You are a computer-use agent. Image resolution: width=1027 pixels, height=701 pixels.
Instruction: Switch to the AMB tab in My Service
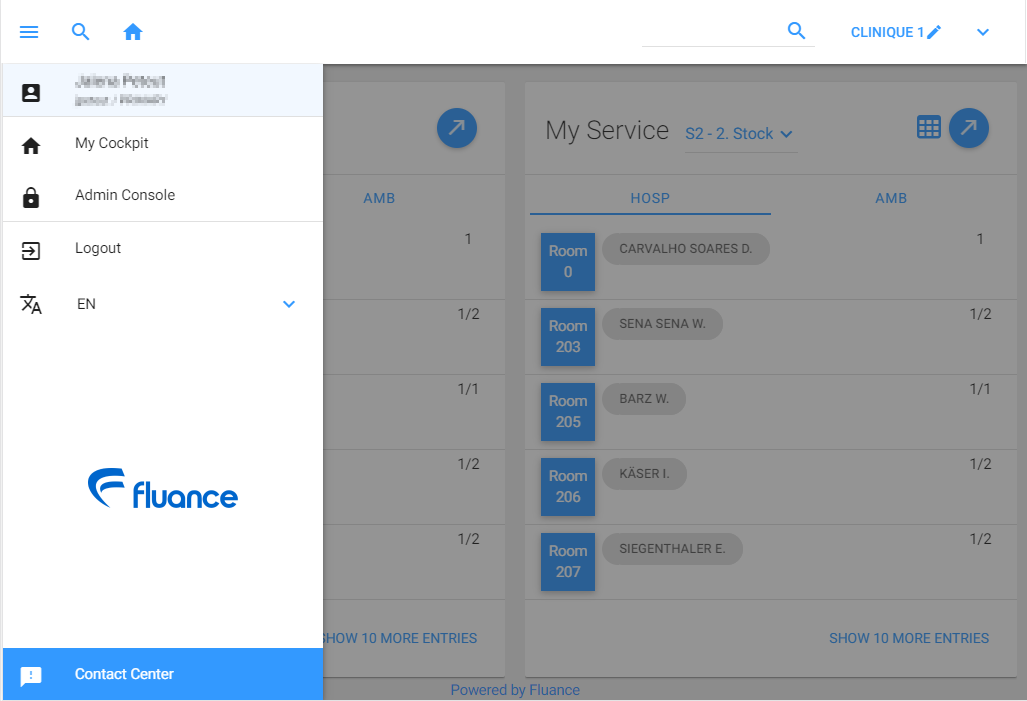click(890, 198)
